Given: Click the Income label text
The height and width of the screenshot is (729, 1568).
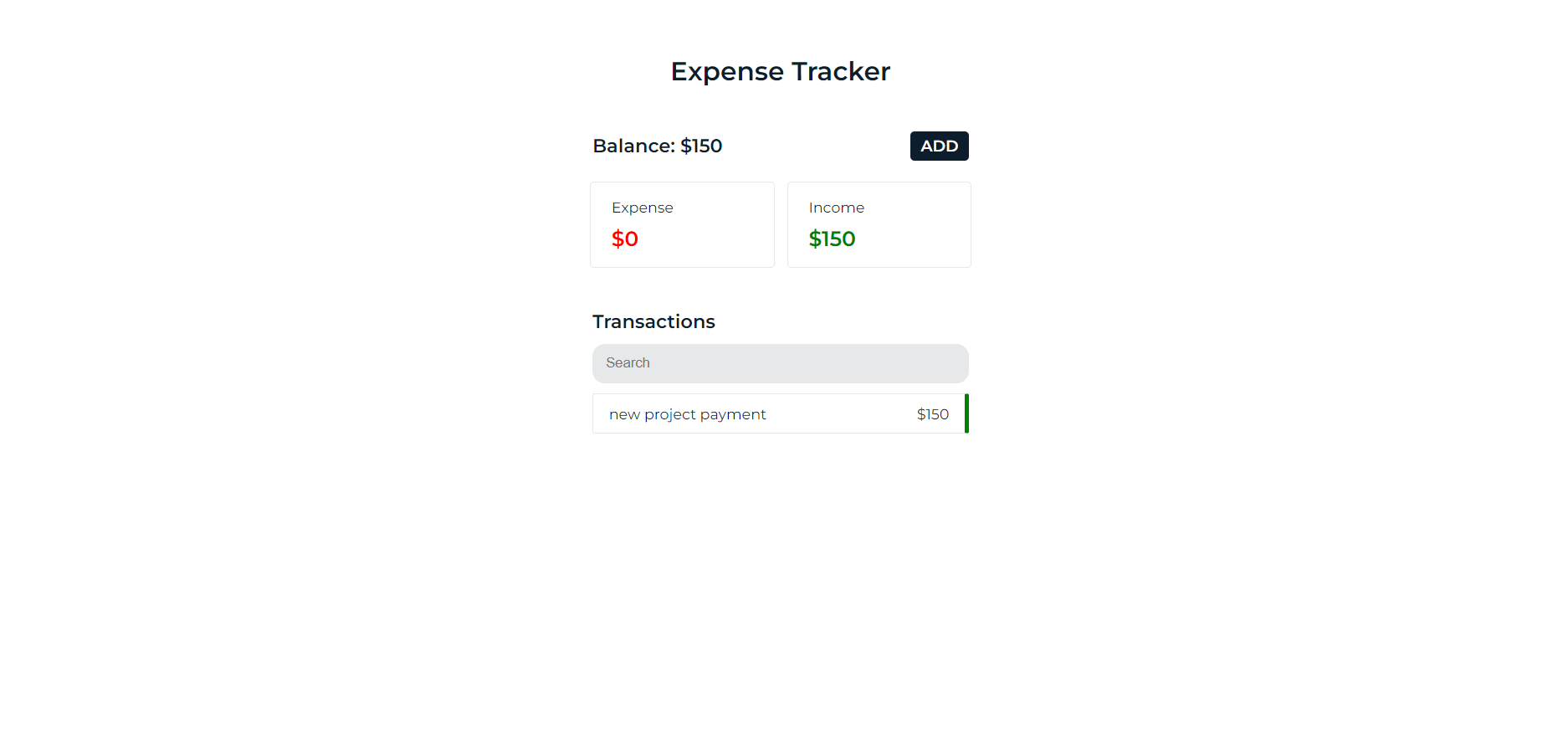Looking at the screenshot, I should (x=836, y=208).
